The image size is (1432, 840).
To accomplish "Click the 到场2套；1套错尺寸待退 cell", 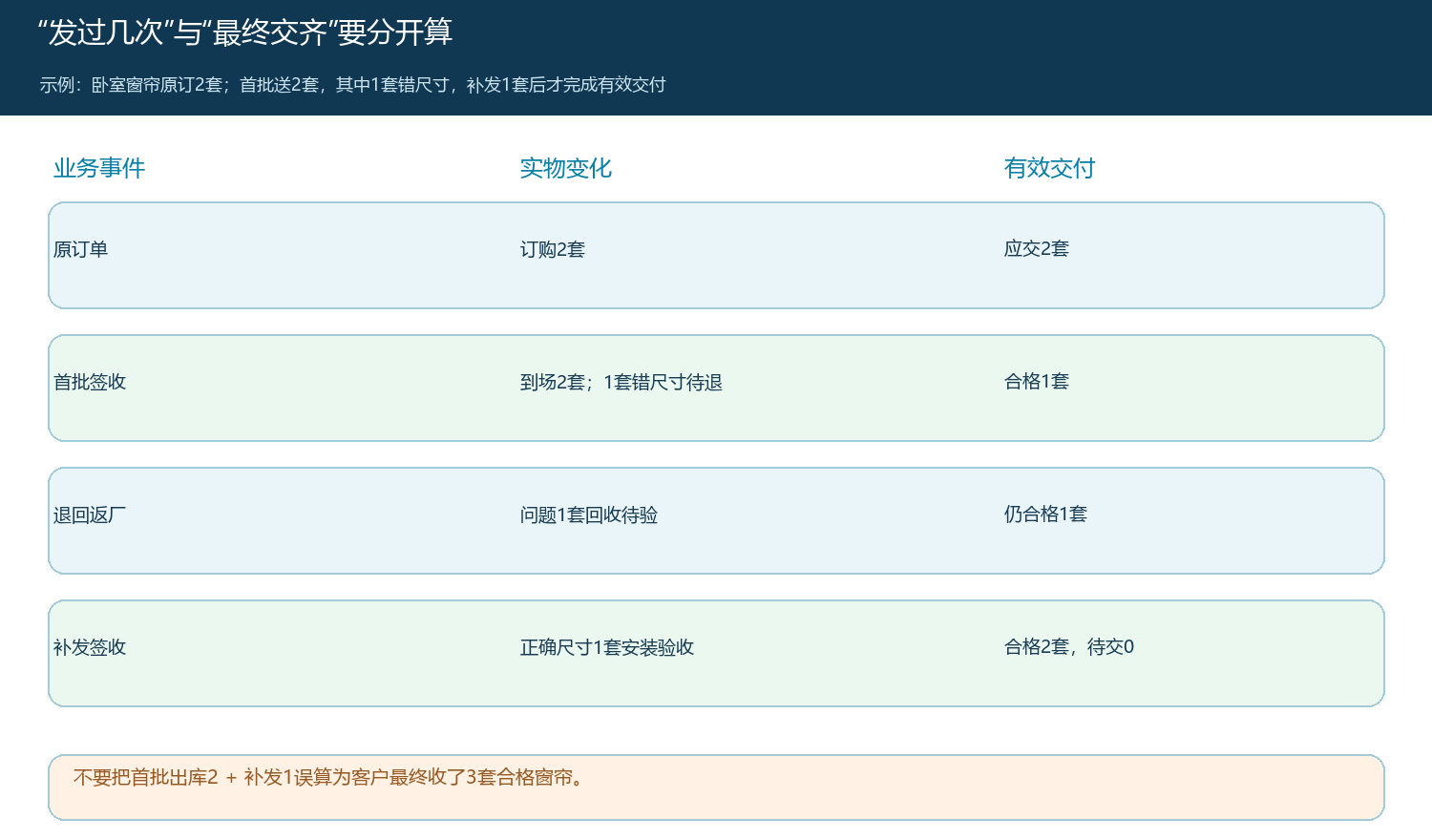I will pyautogui.click(x=621, y=382).
